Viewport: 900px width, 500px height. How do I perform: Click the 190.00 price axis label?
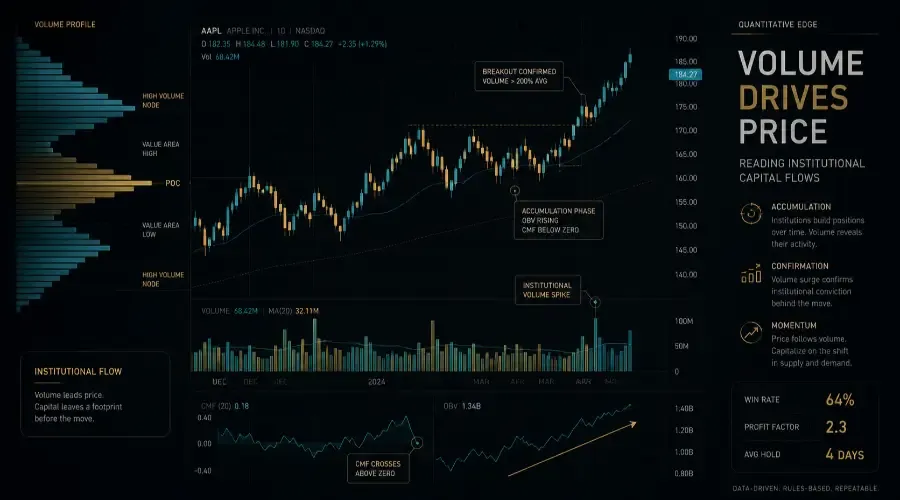tap(686, 38)
